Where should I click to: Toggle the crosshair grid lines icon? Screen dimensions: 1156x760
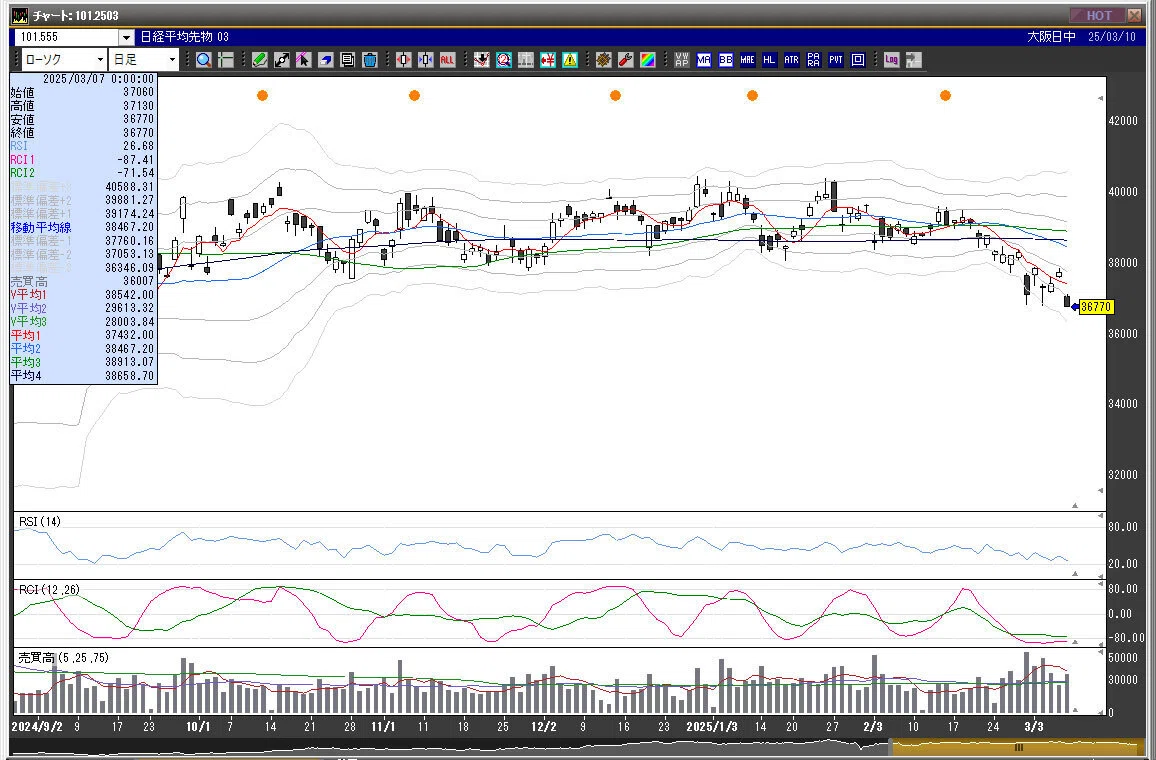pos(226,60)
